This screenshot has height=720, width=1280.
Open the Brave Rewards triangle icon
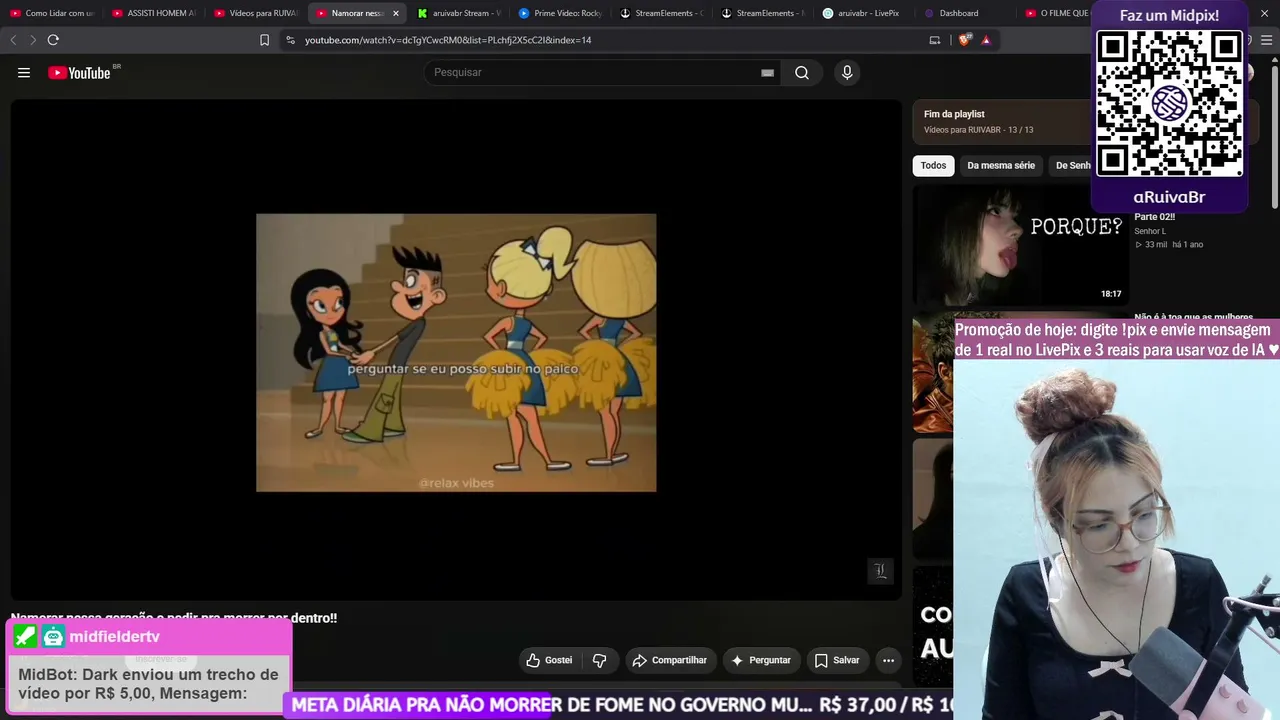[986, 40]
